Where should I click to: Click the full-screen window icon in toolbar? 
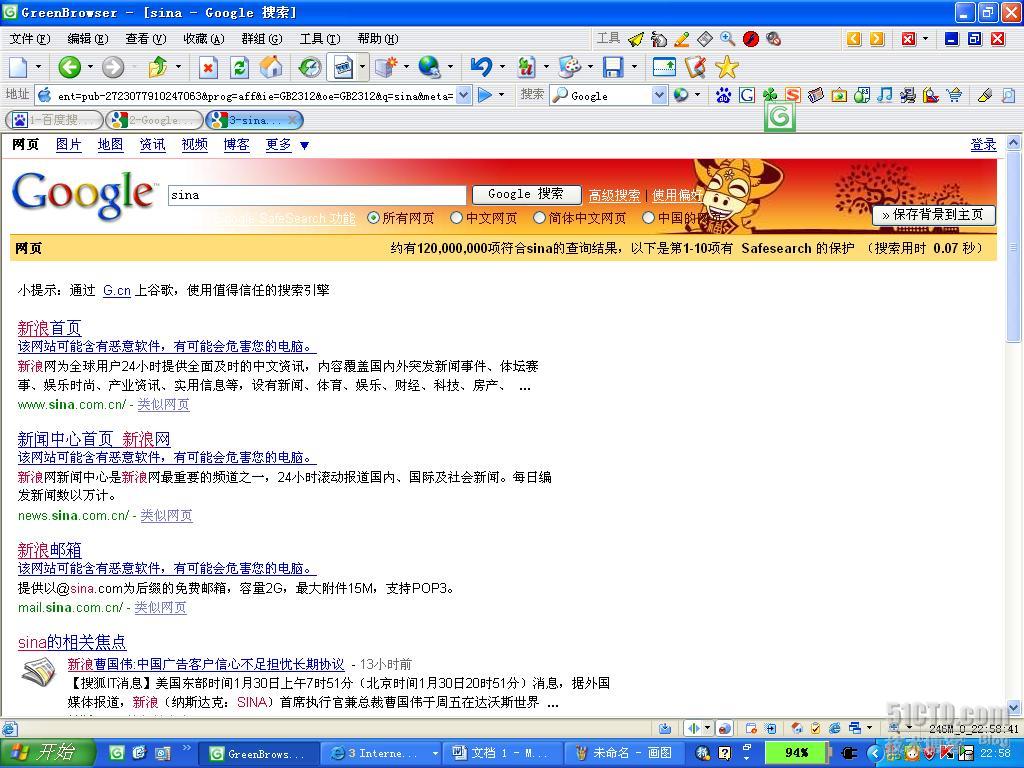[664, 67]
